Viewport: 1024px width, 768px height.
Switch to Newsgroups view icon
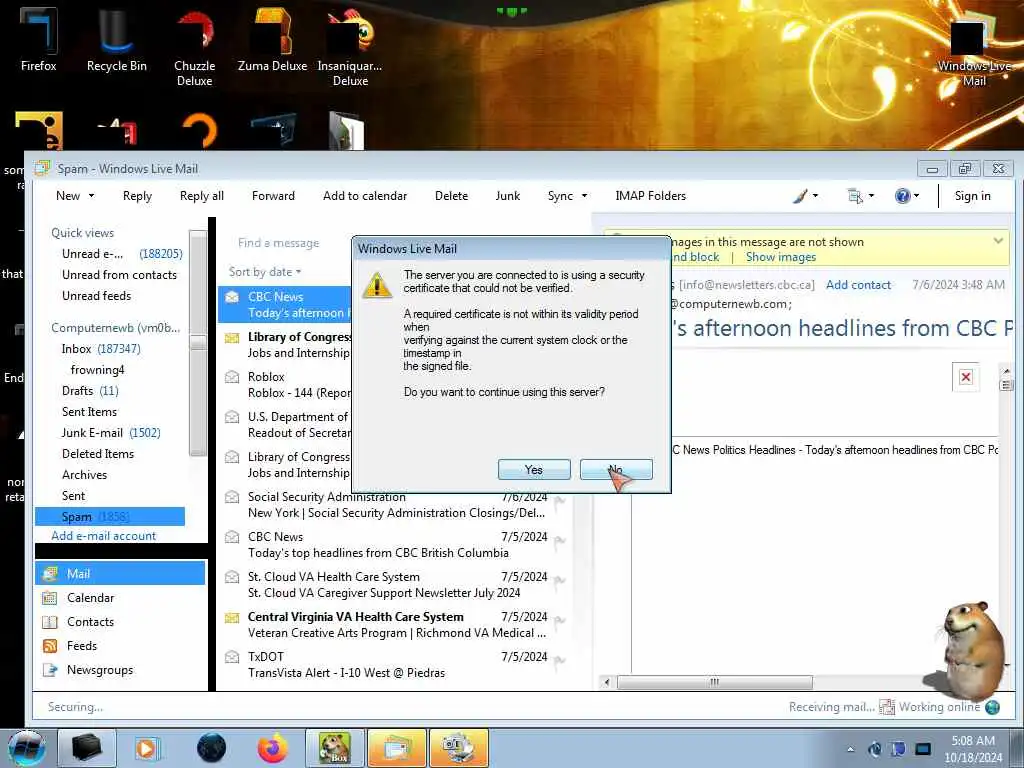coord(50,669)
